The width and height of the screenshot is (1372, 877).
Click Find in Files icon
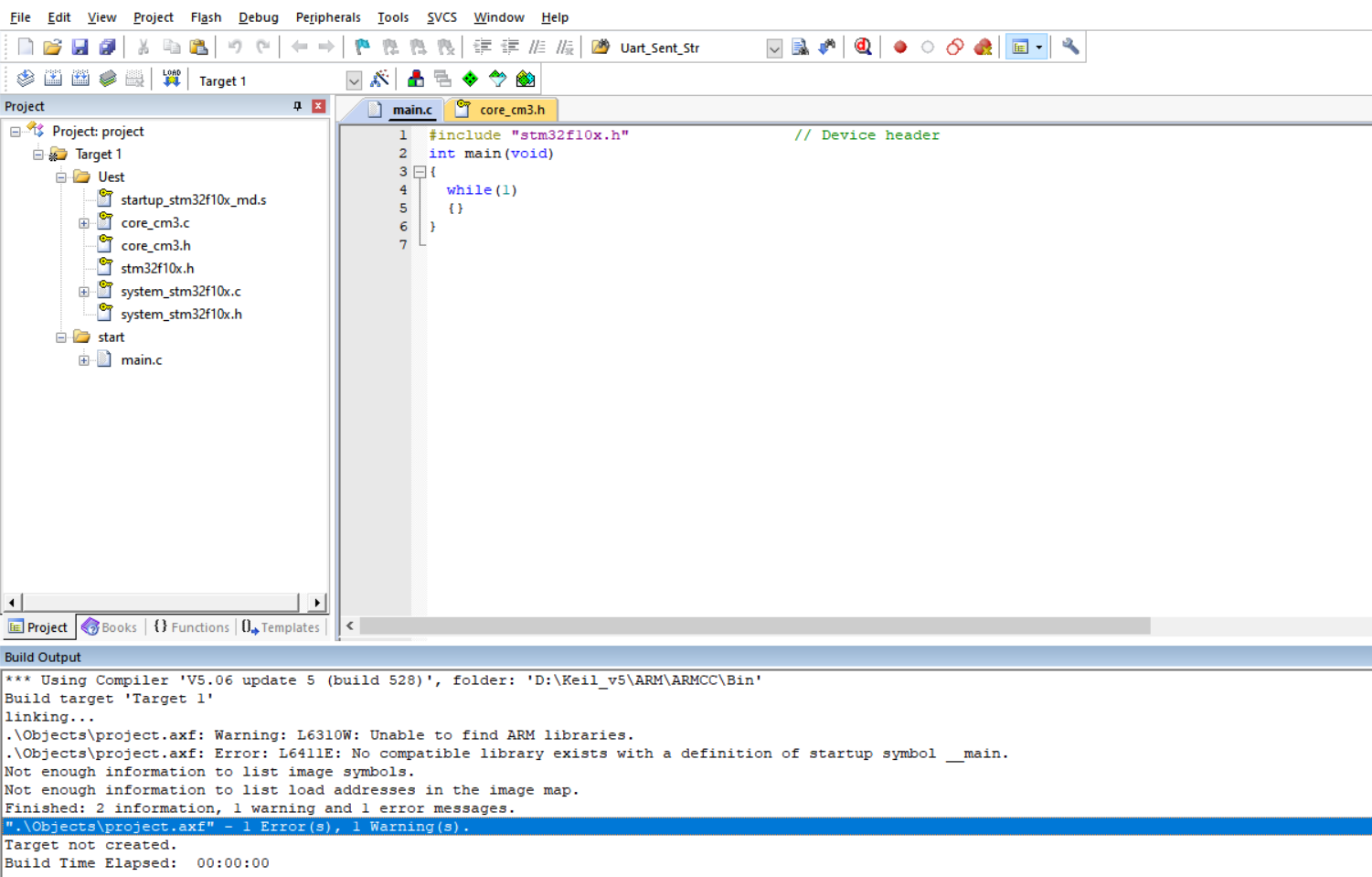coord(601,47)
